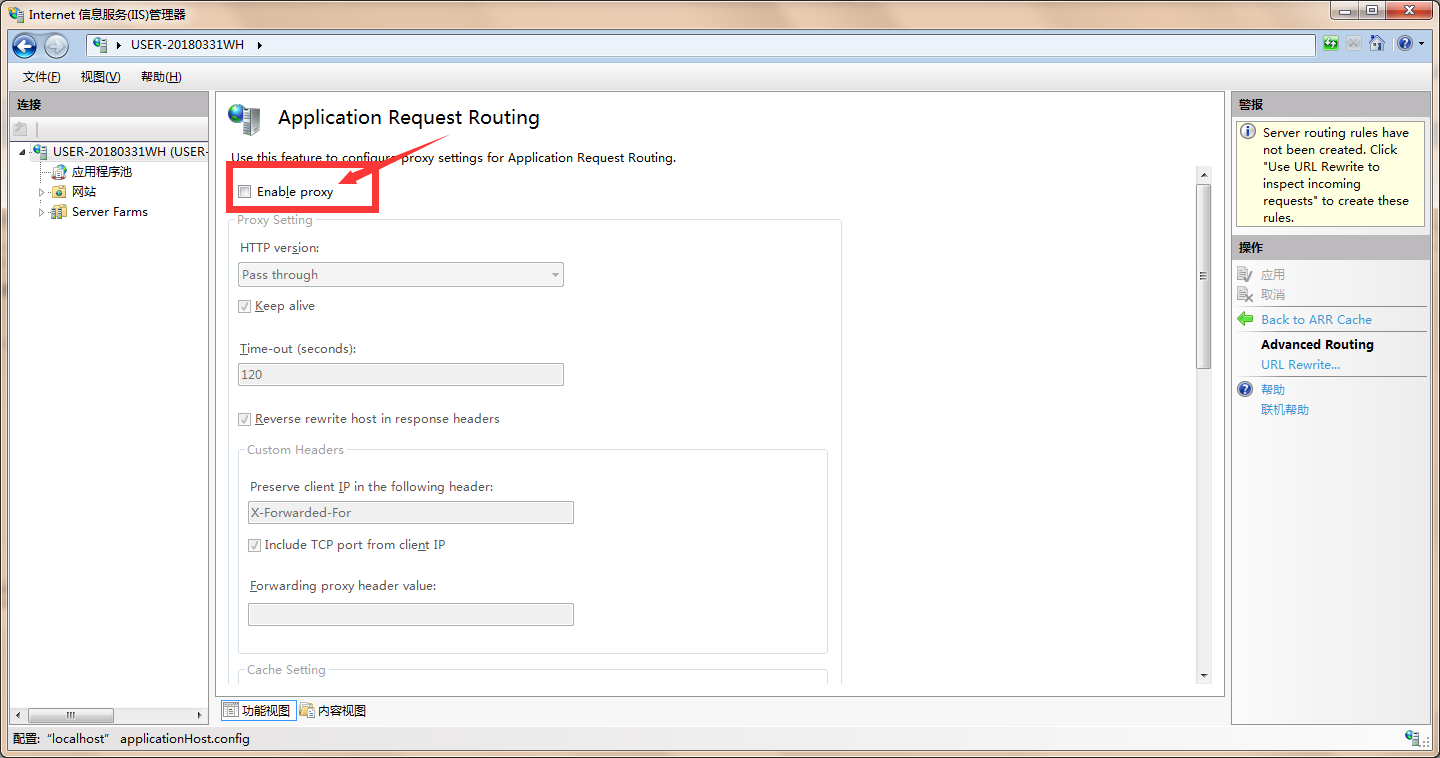Image resolution: width=1440 pixels, height=758 pixels.
Task: Open Help from the top toolbar icon
Action: coord(1405,43)
